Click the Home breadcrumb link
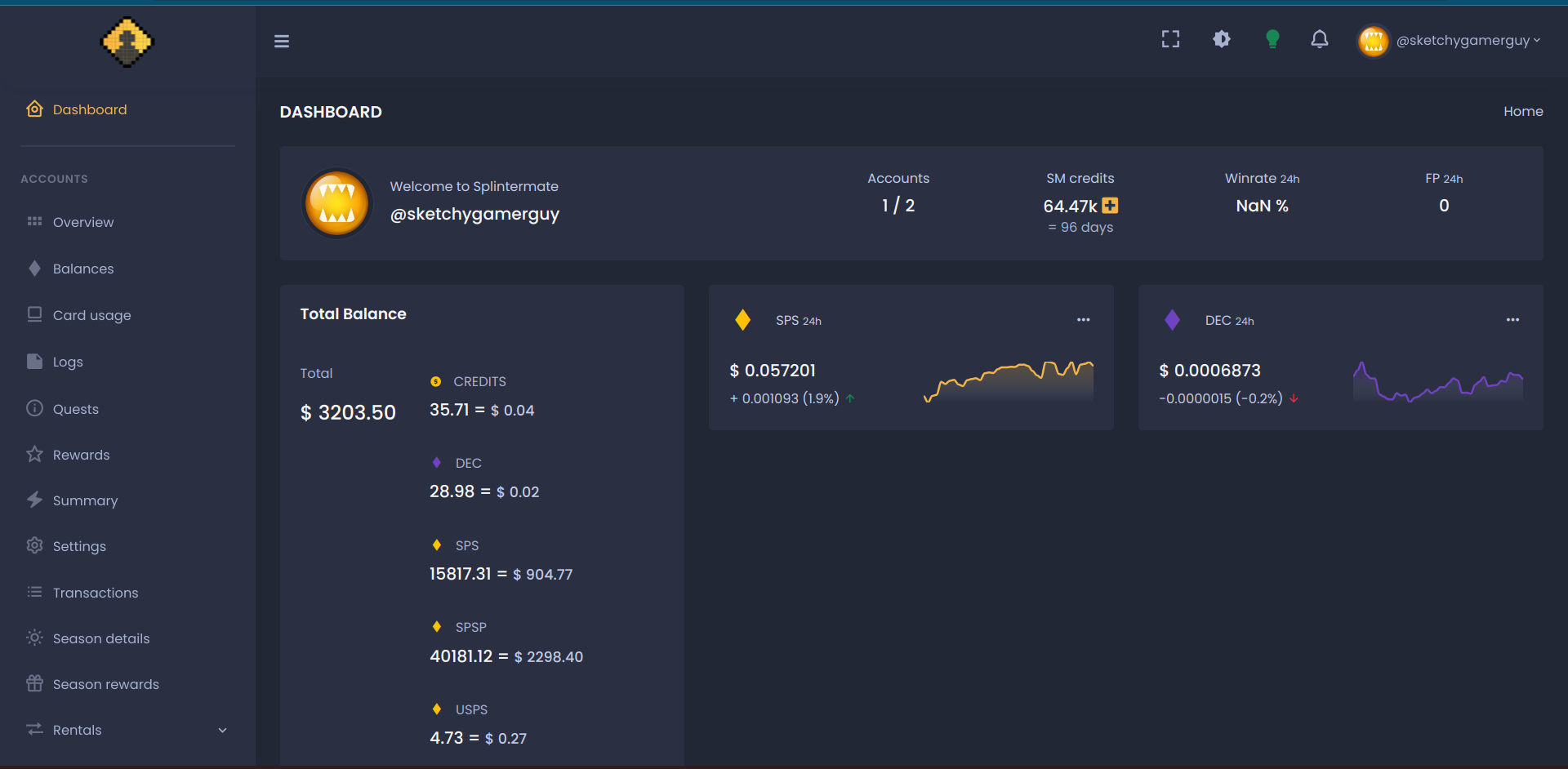 pos(1523,112)
